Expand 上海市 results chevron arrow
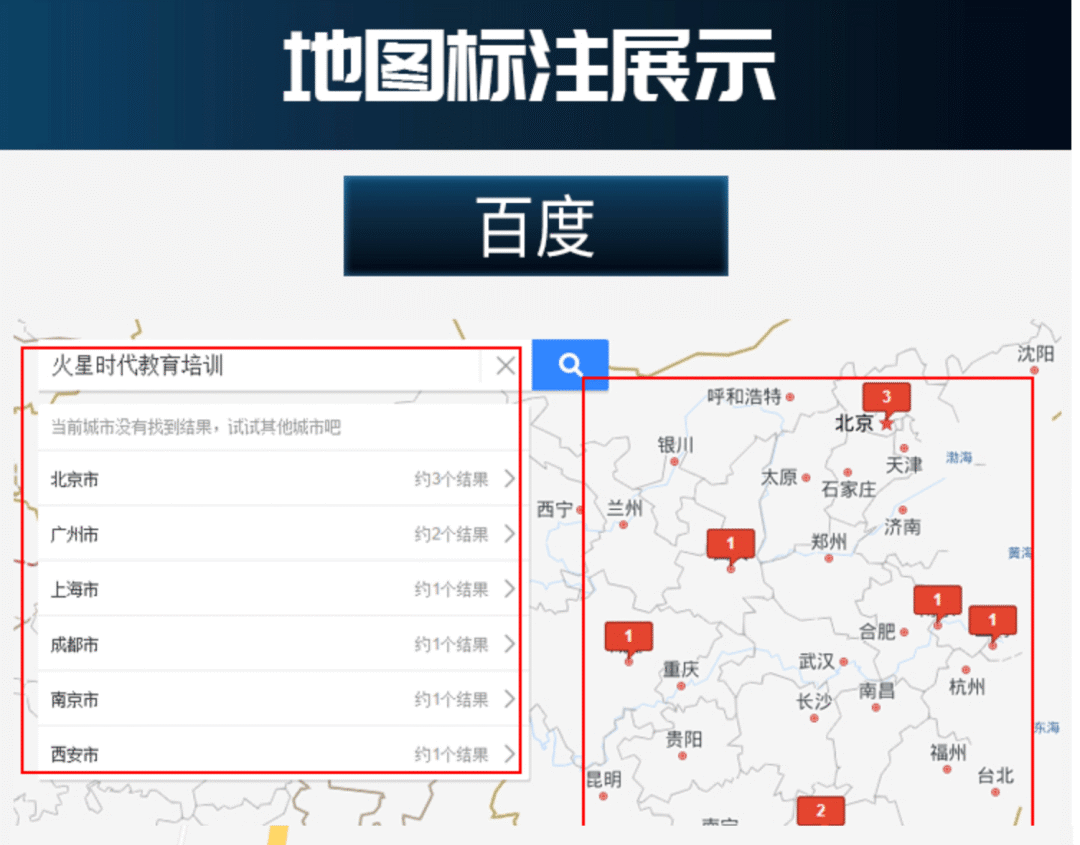 point(510,589)
